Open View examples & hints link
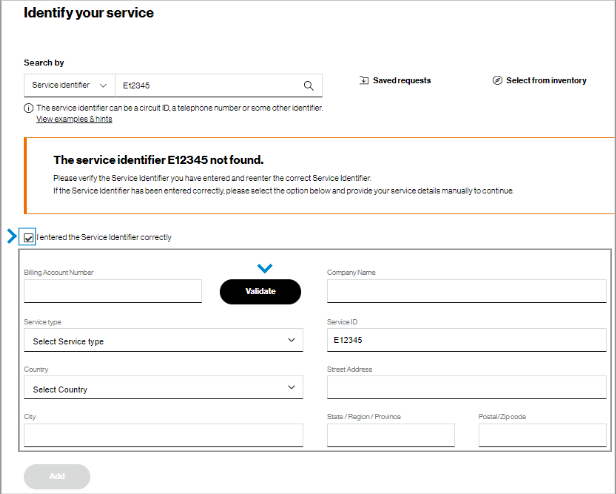This screenshot has width=616, height=494. [74, 119]
